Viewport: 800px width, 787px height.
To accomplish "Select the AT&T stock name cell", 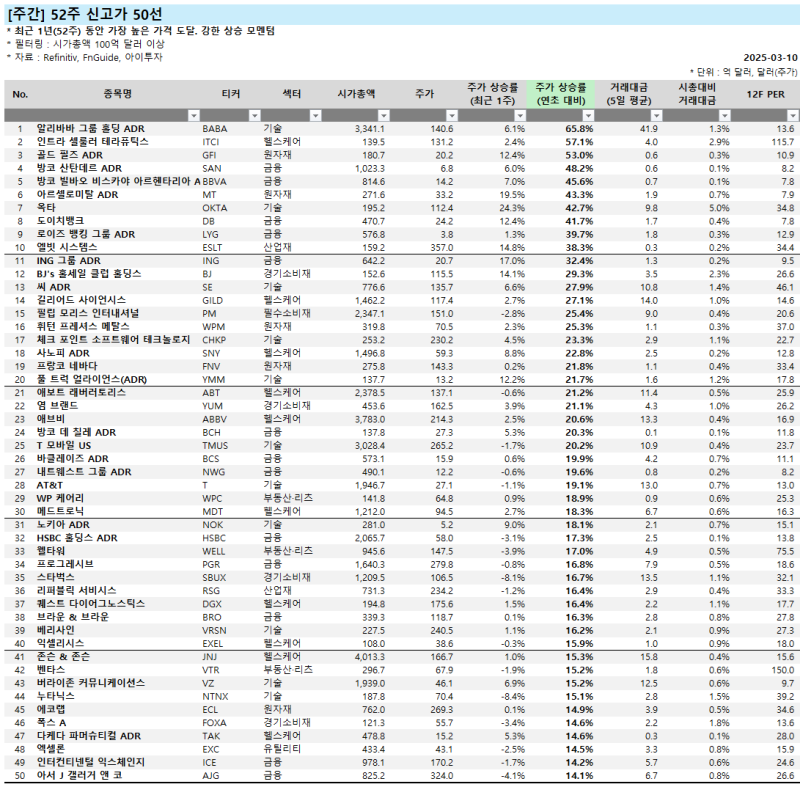I will (49, 485).
